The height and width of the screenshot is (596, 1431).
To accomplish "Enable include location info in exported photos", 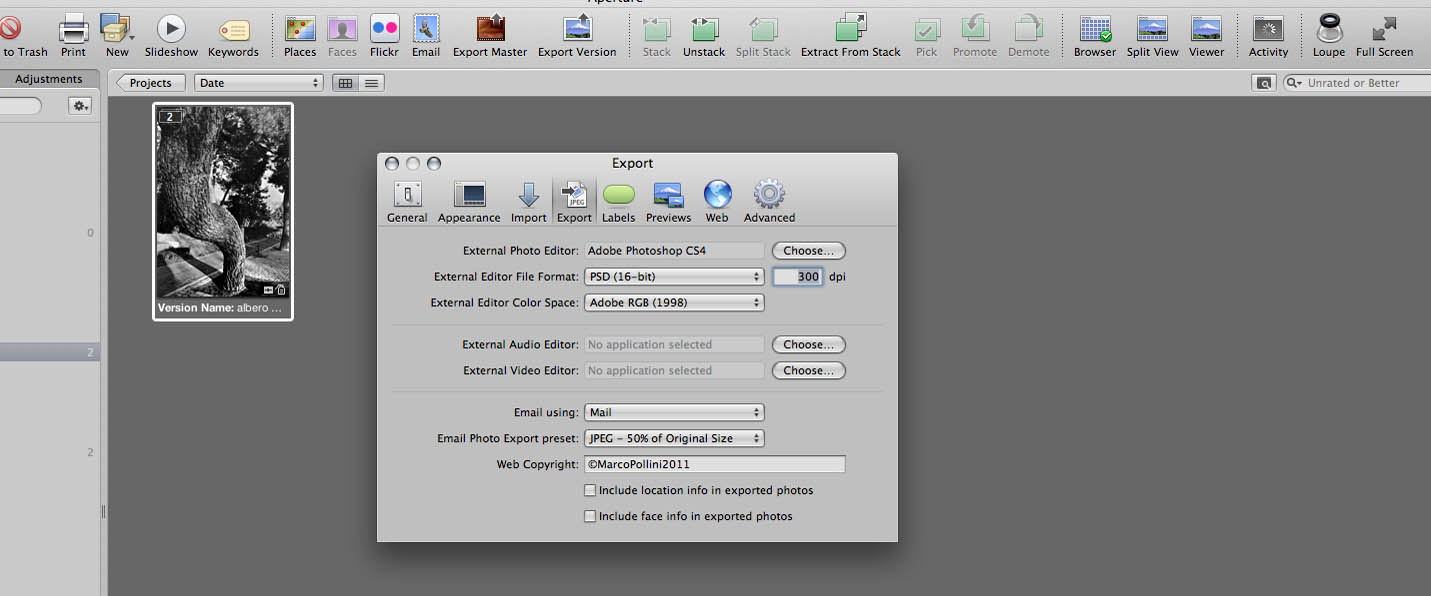I will pyautogui.click(x=590, y=490).
